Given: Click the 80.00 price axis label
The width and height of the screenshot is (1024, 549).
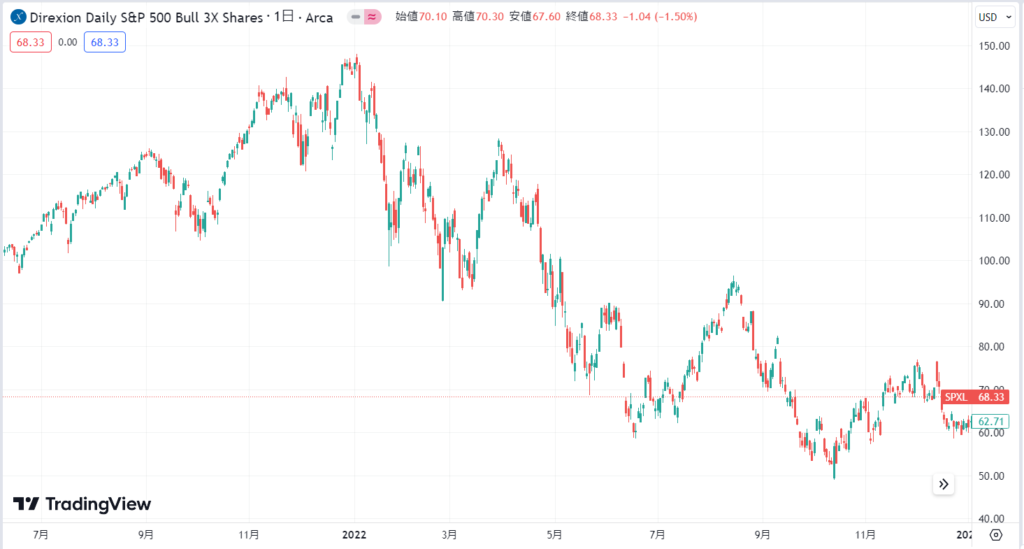Looking at the screenshot, I should (x=994, y=347).
